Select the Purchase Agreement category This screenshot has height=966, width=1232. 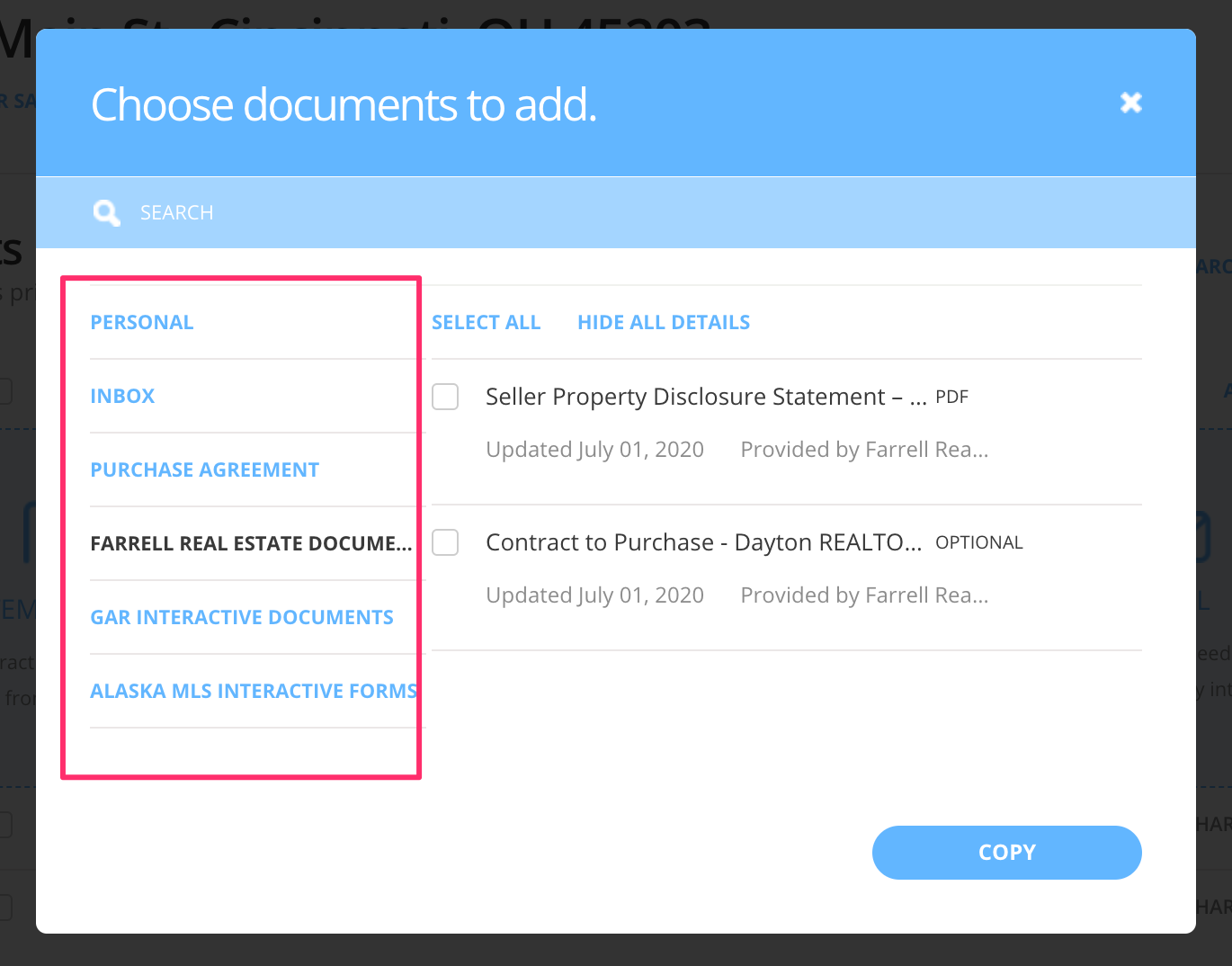[204, 469]
